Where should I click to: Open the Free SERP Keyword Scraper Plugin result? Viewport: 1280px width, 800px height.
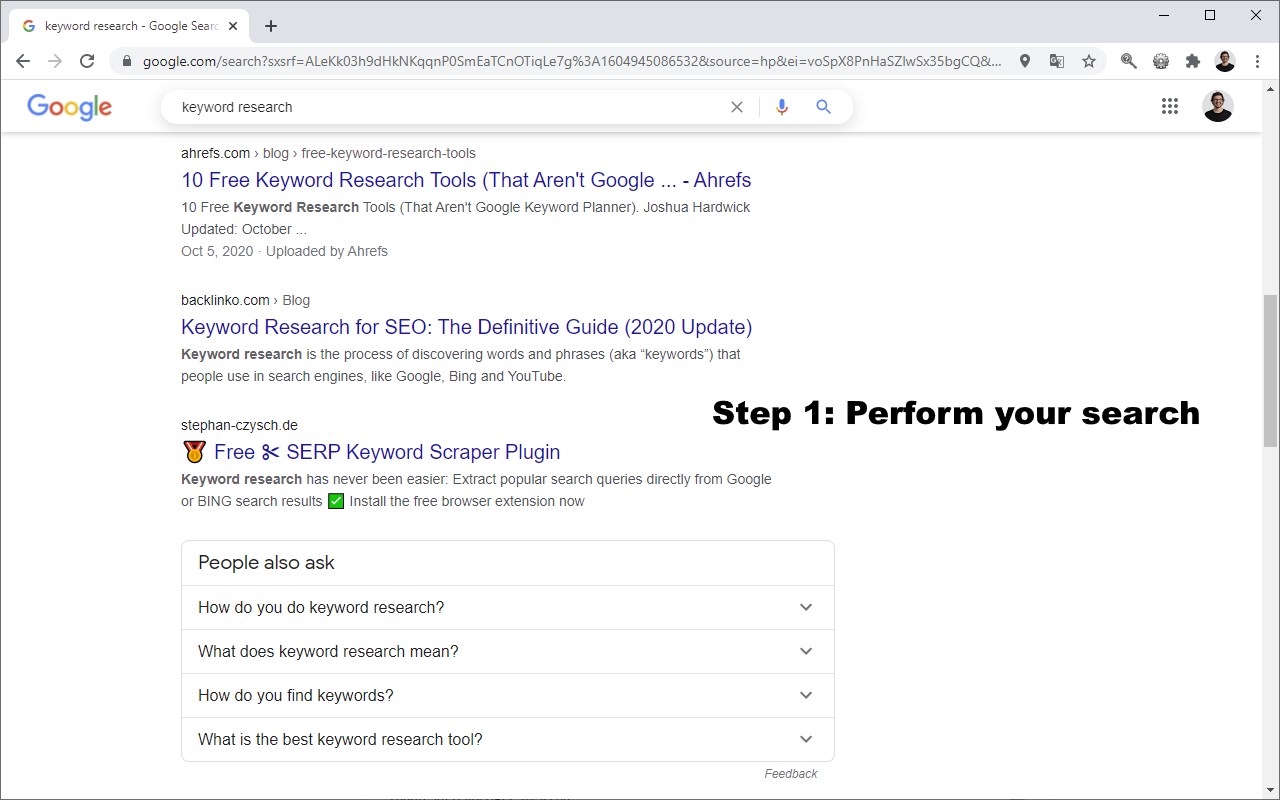coord(370,452)
